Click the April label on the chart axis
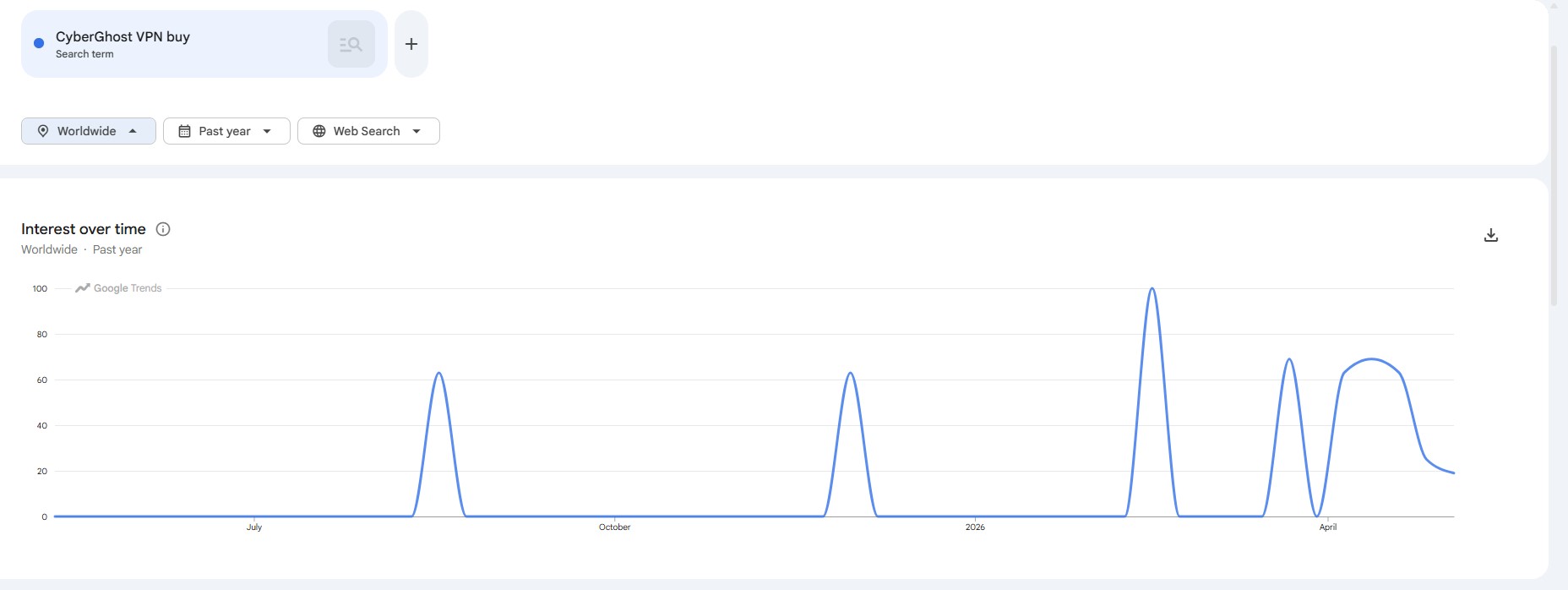The height and width of the screenshot is (590, 1568). [1328, 527]
